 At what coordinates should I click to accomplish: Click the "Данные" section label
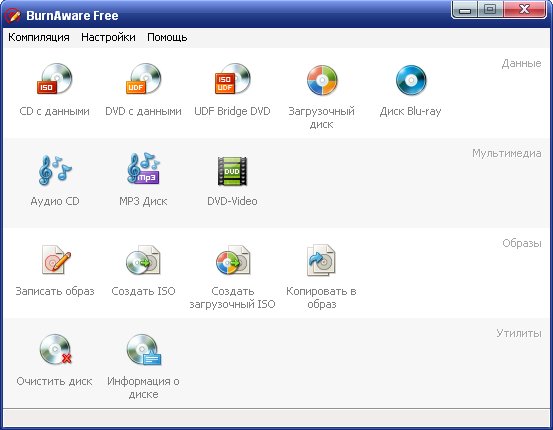pyautogui.click(x=521, y=63)
